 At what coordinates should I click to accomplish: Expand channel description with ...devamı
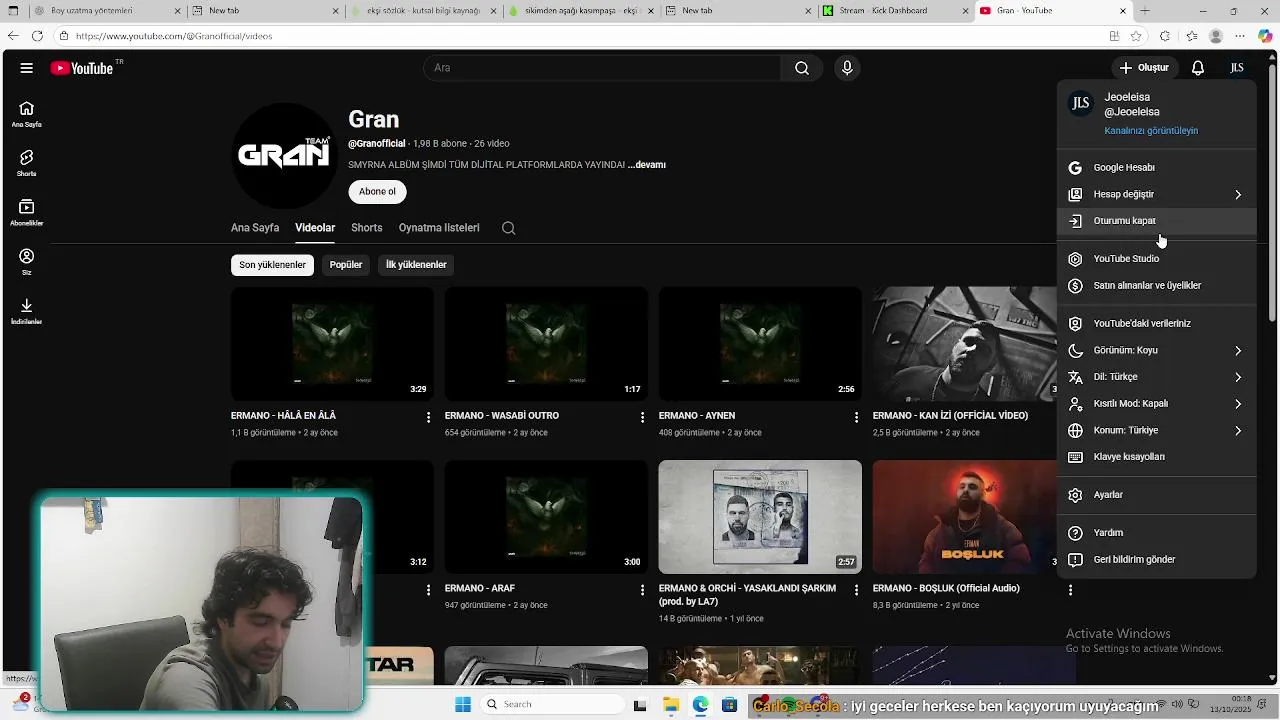coord(646,165)
